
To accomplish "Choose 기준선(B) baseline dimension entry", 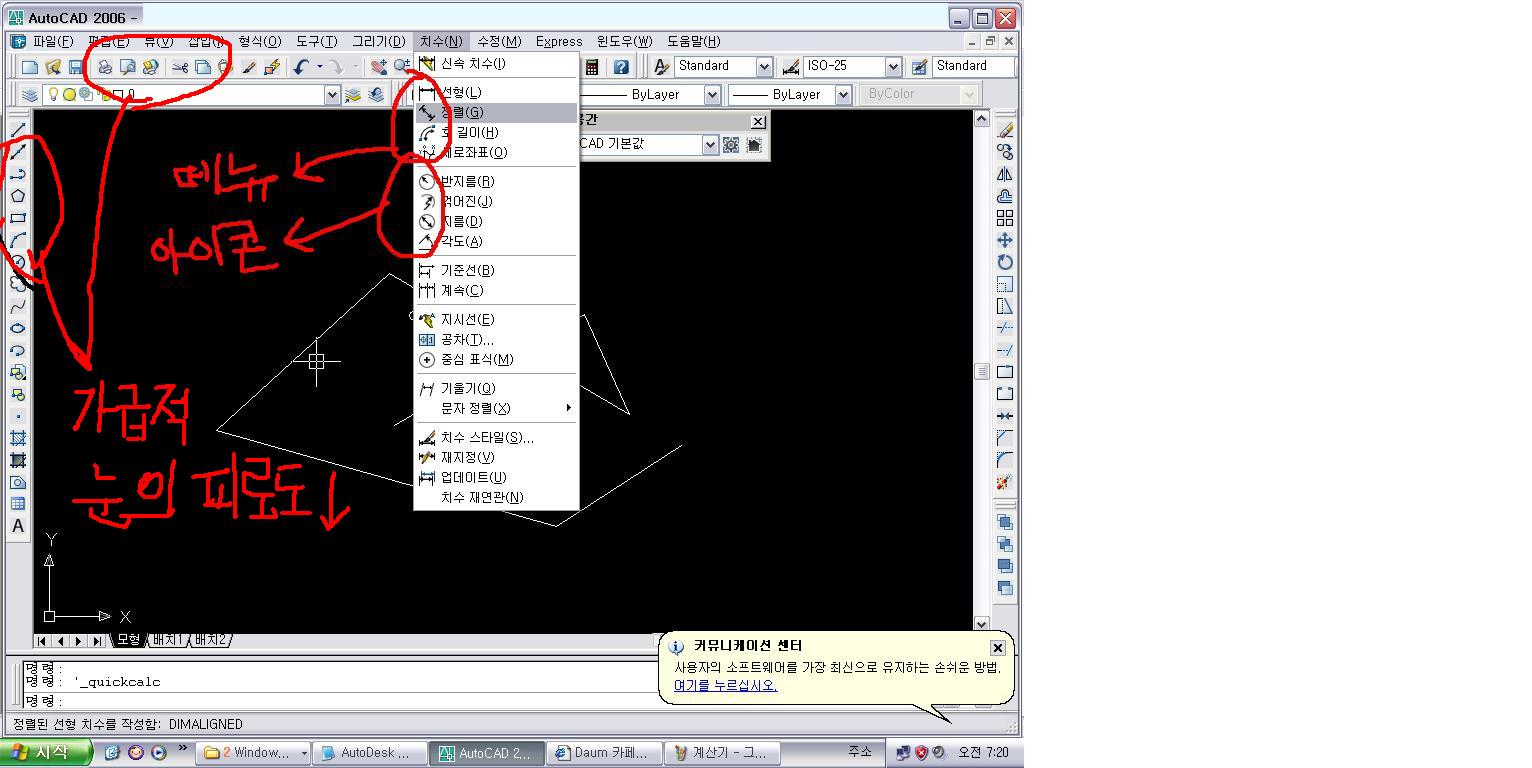I will pyautogui.click(x=496, y=270).
